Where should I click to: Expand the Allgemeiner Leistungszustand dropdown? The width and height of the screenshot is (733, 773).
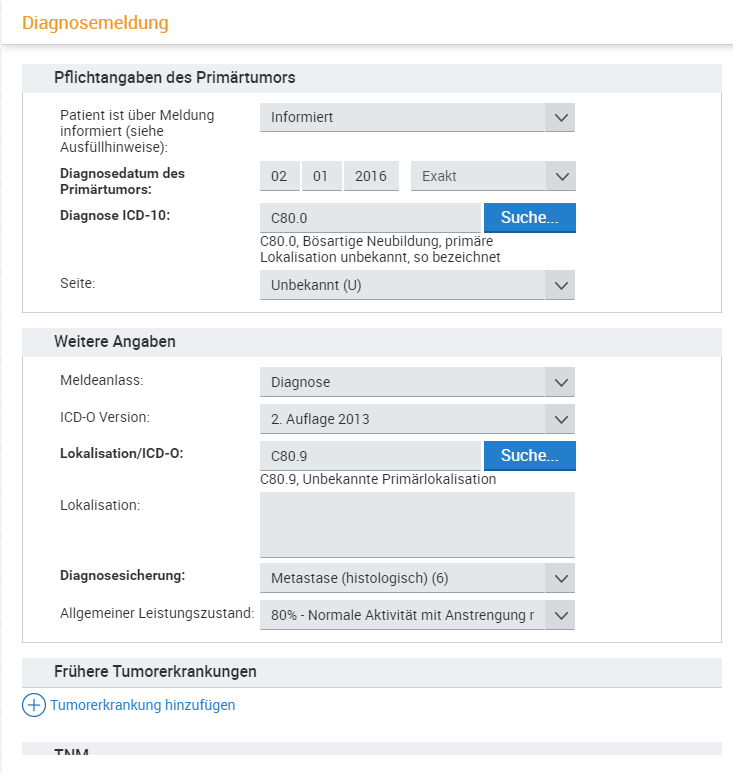point(416,615)
